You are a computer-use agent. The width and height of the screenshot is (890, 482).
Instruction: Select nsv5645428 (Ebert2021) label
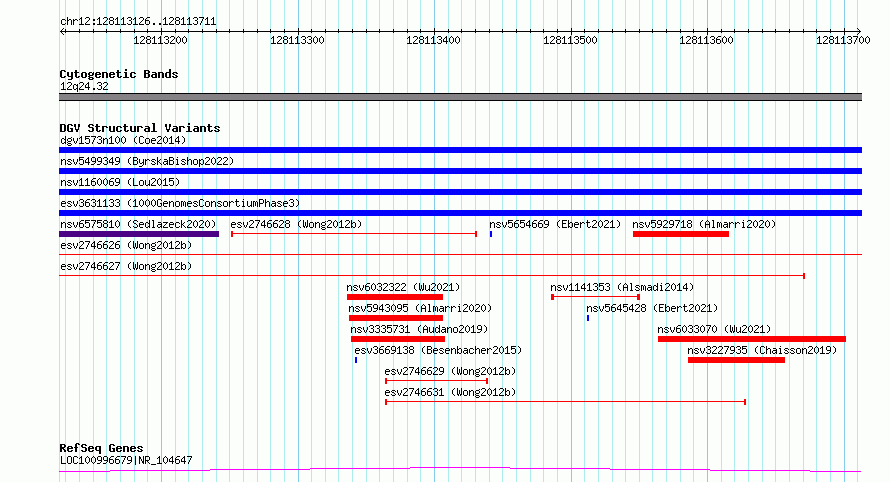click(652, 308)
